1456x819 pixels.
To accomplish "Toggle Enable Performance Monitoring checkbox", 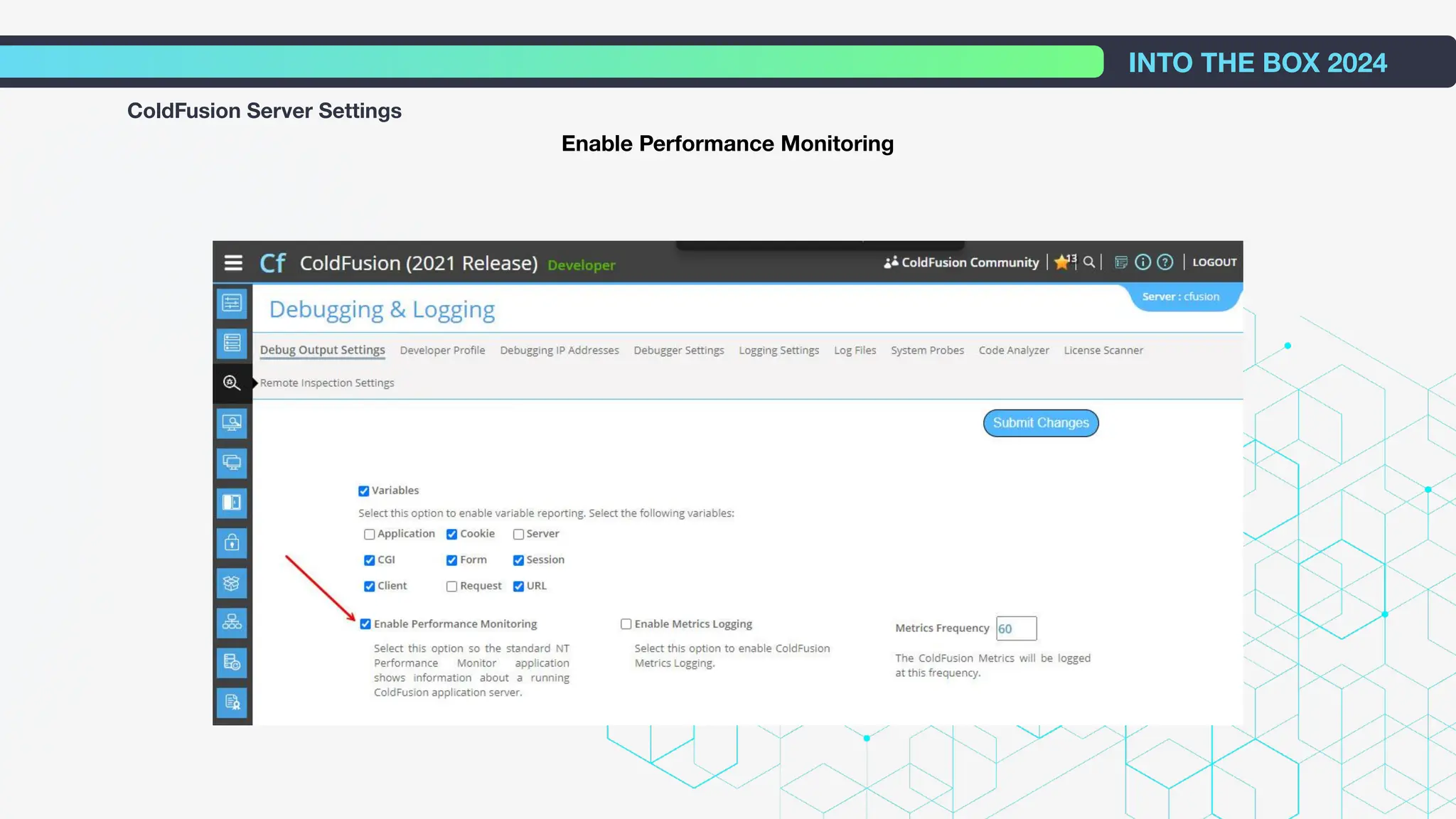I will [365, 624].
